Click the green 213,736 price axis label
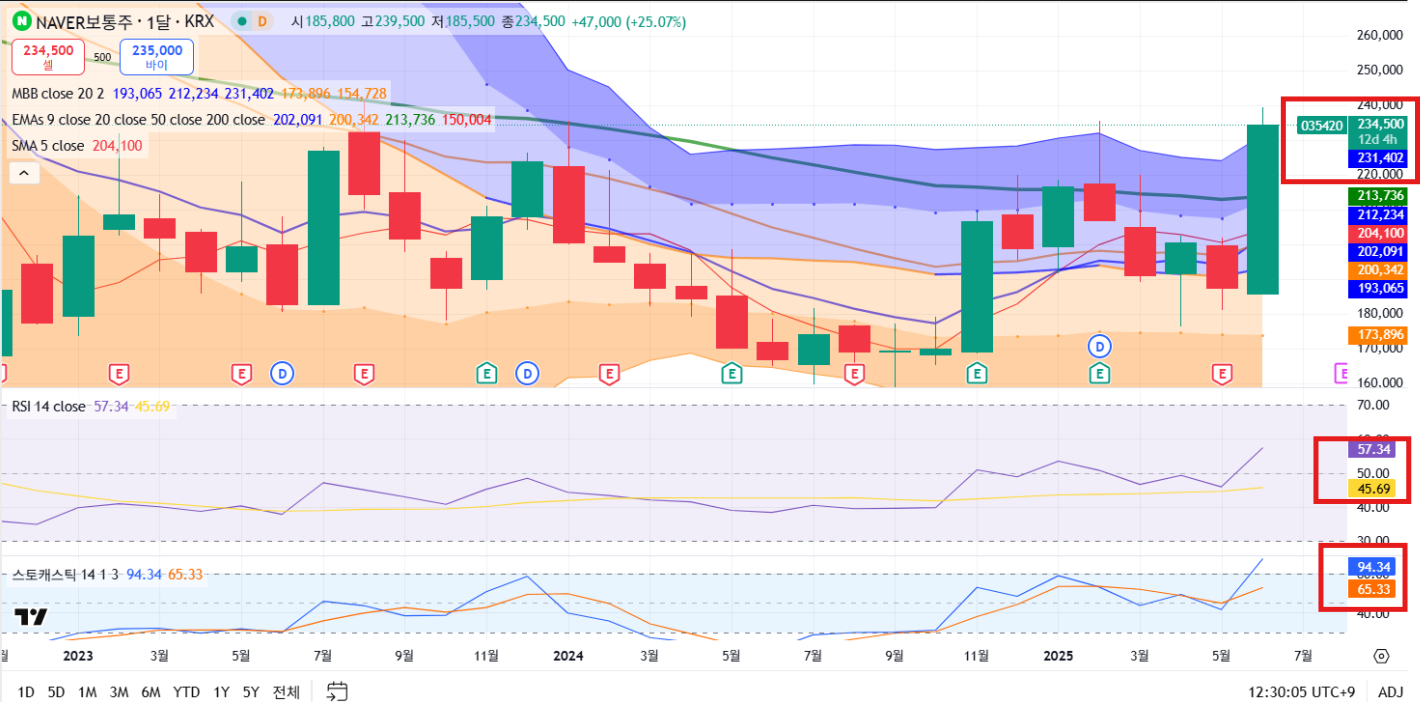Image resolution: width=1421 pixels, height=702 pixels. pyautogui.click(x=1378, y=196)
